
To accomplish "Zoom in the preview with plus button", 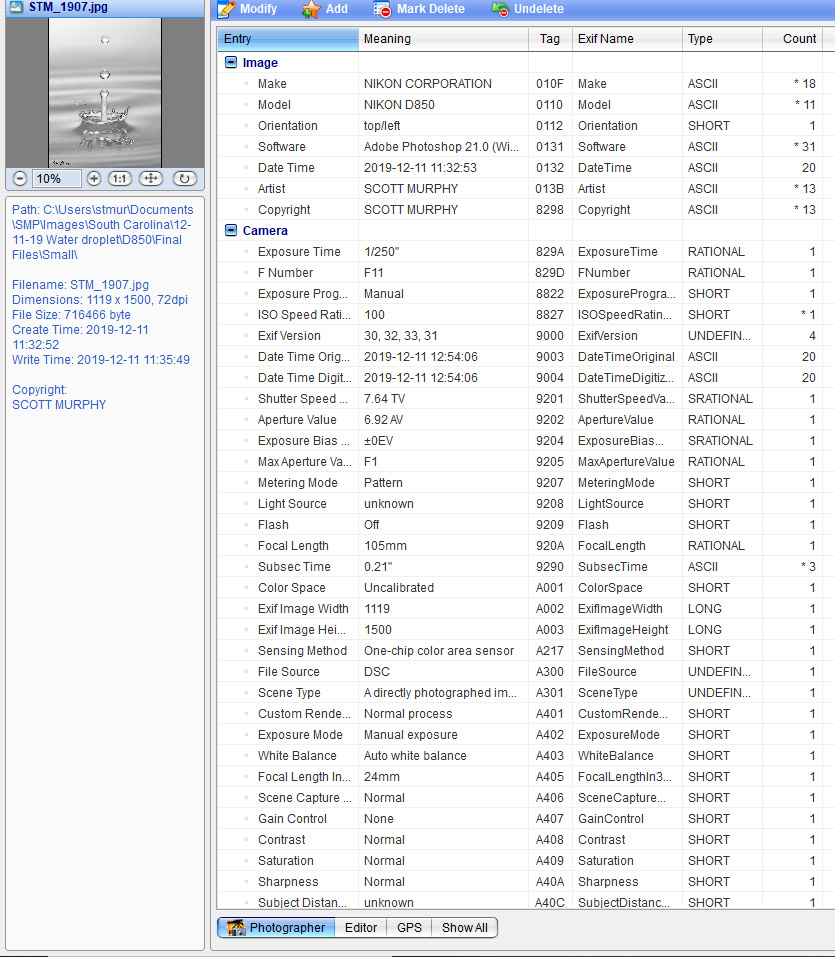I will (94, 179).
